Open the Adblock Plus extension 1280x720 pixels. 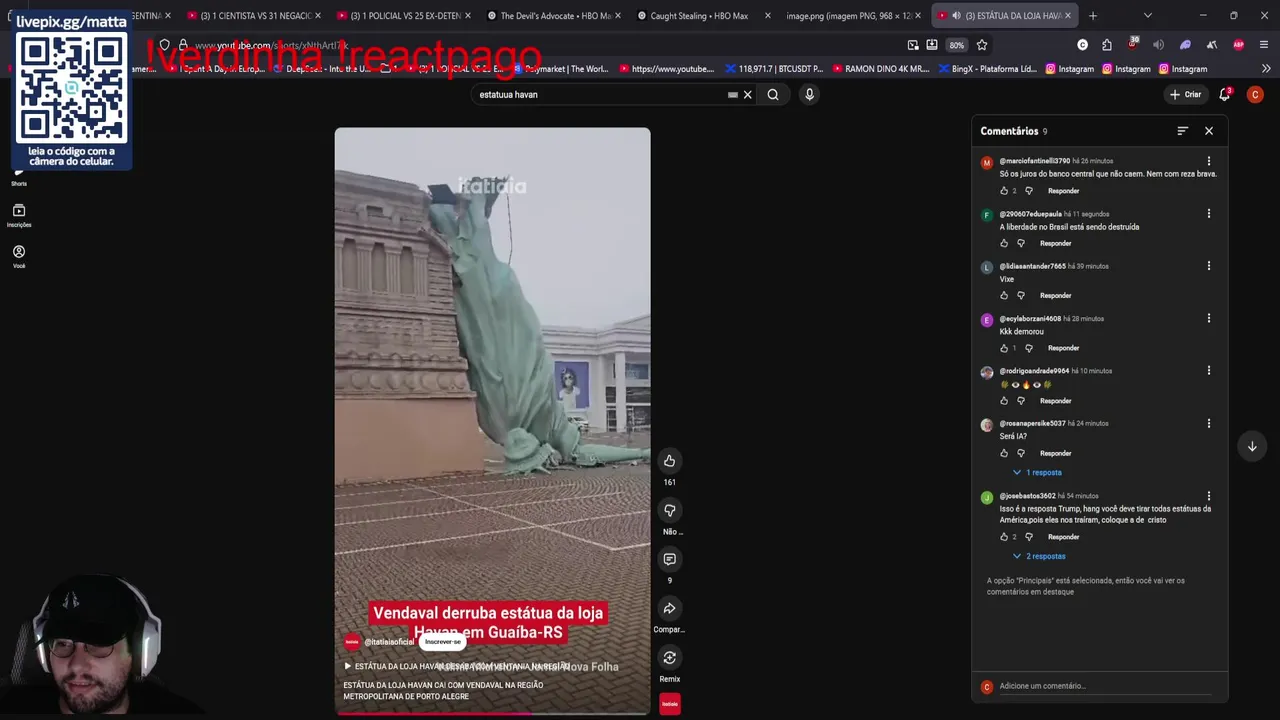click(1238, 45)
